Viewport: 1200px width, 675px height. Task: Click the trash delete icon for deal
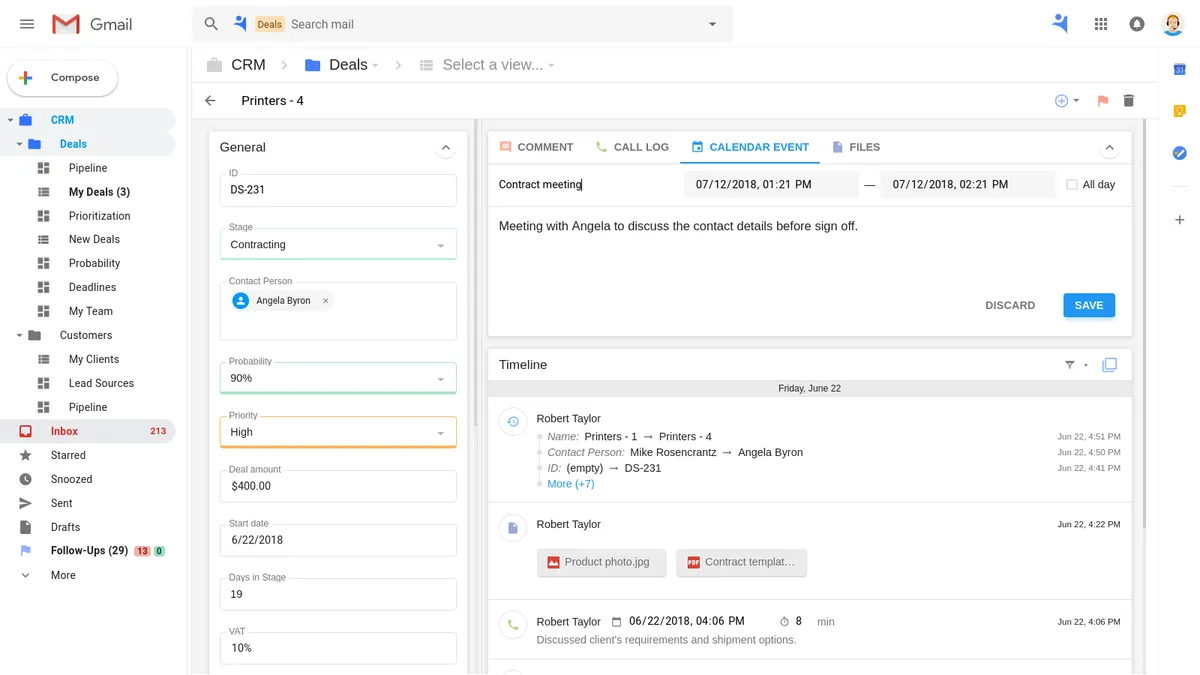(1129, 101)
